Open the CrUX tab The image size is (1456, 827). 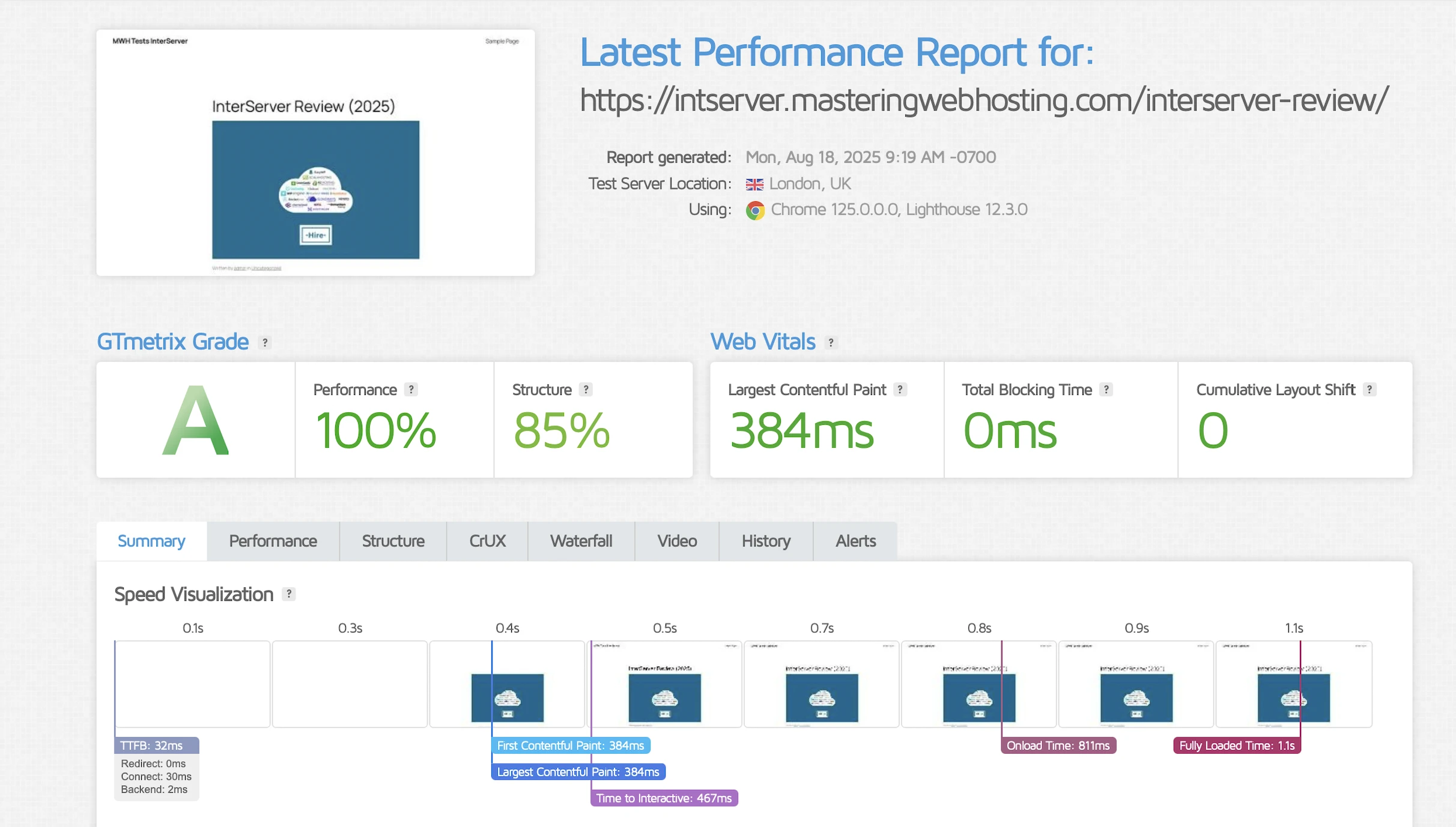point(487,541)
